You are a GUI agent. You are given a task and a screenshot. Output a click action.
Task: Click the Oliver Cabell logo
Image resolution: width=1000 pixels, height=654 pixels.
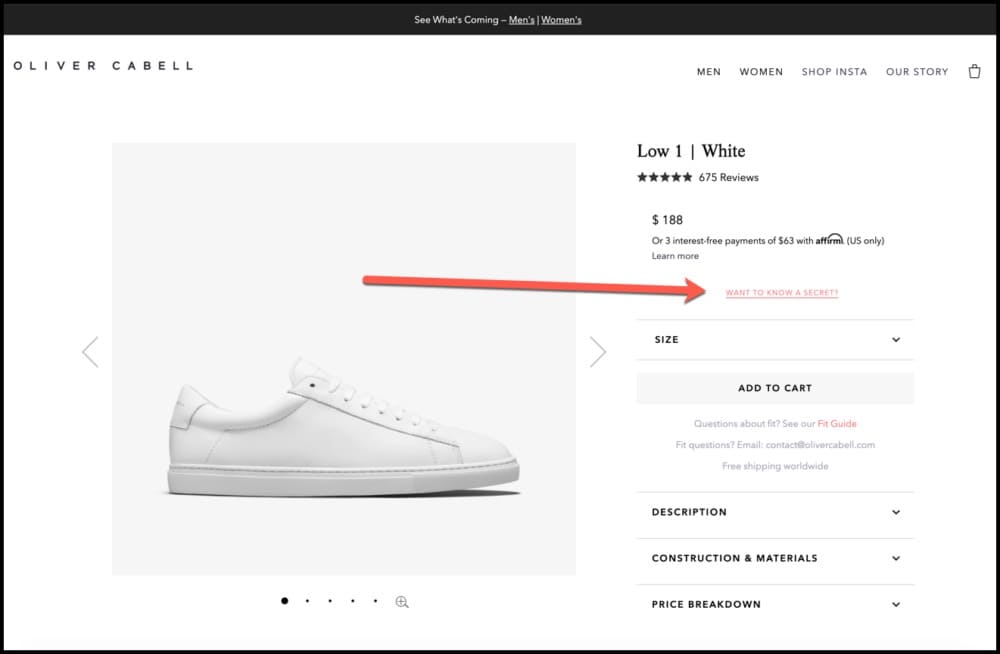[x=103, y=66]
